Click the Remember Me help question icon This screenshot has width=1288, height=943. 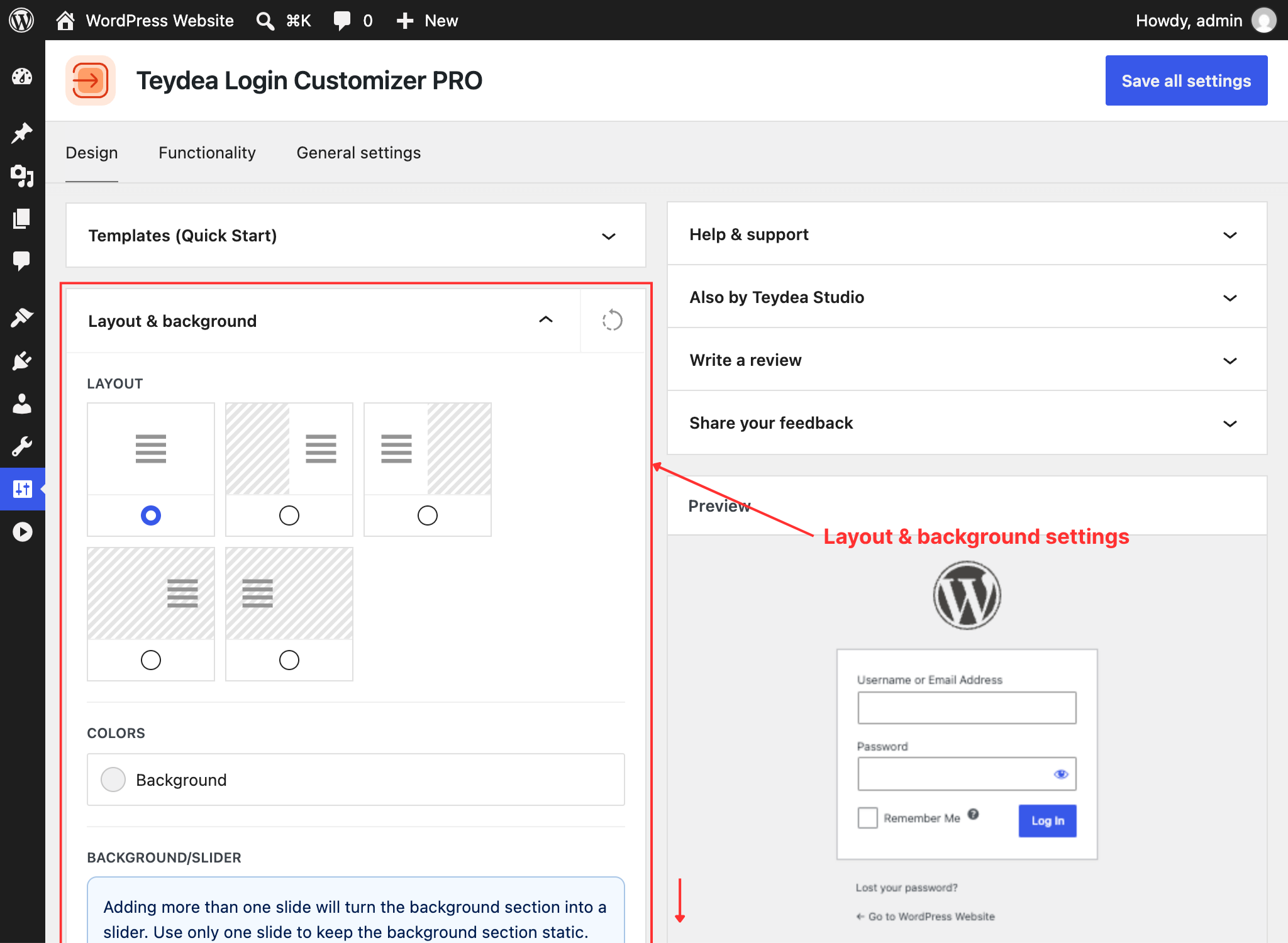coord(973,814)
